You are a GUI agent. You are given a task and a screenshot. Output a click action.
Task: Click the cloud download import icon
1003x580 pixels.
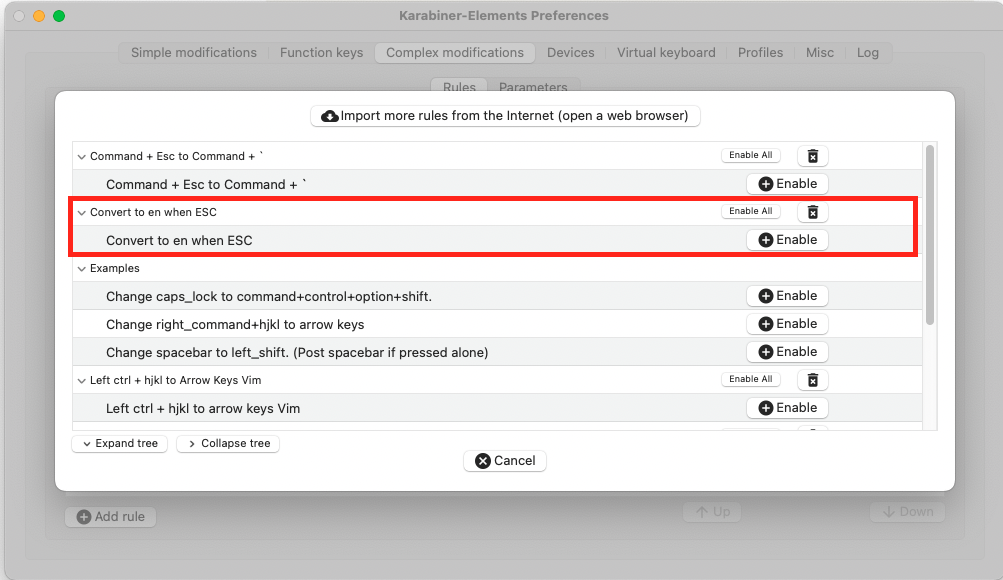coord(329,116)
